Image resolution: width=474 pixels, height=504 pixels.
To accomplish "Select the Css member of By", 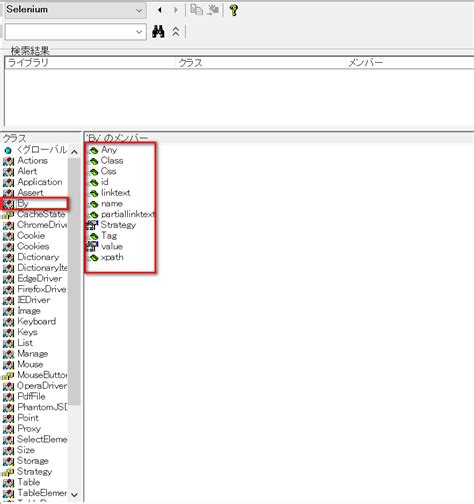I will (x=102, y=171).
